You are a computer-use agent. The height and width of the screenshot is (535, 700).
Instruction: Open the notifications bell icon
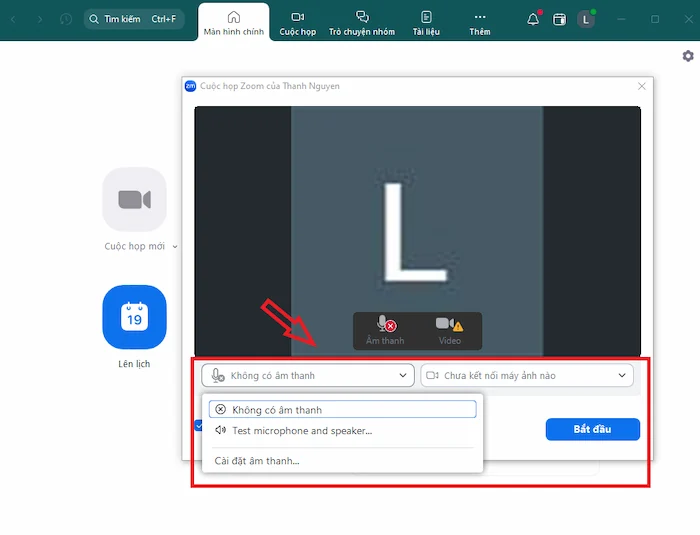pos(533,19)
